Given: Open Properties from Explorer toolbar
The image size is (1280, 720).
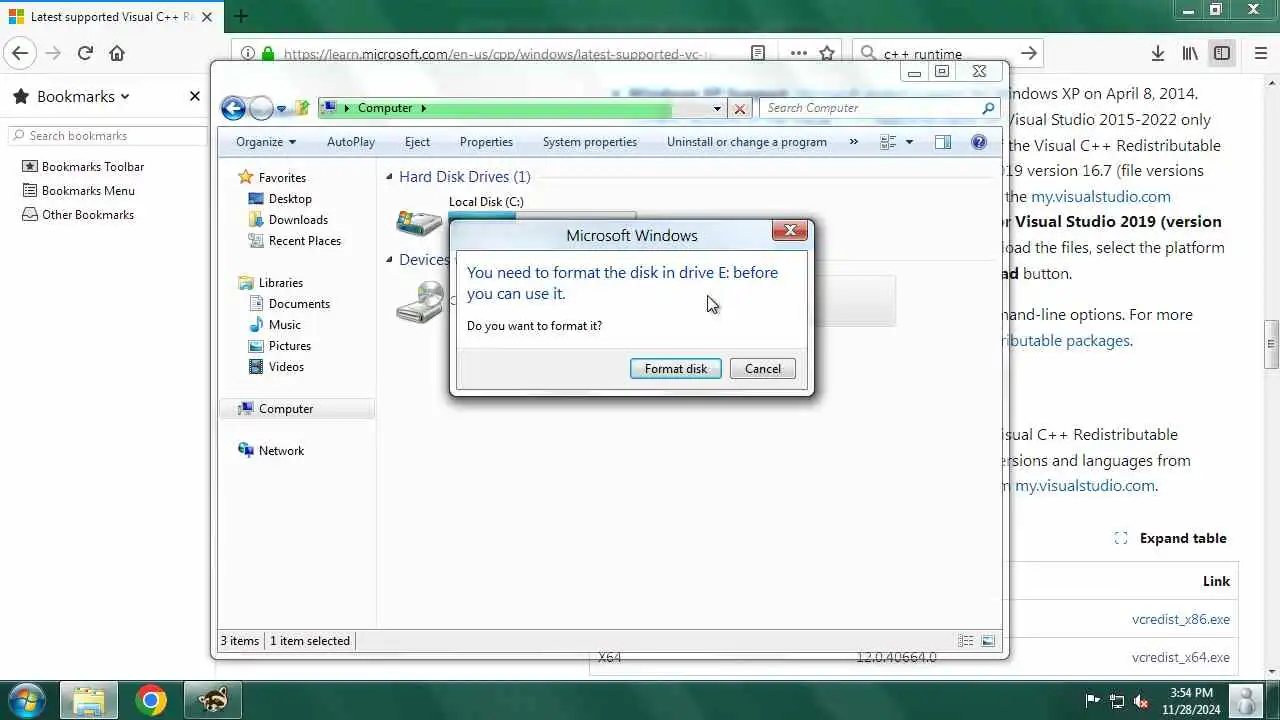Looking at the screenshot, I should click(486, 142).
